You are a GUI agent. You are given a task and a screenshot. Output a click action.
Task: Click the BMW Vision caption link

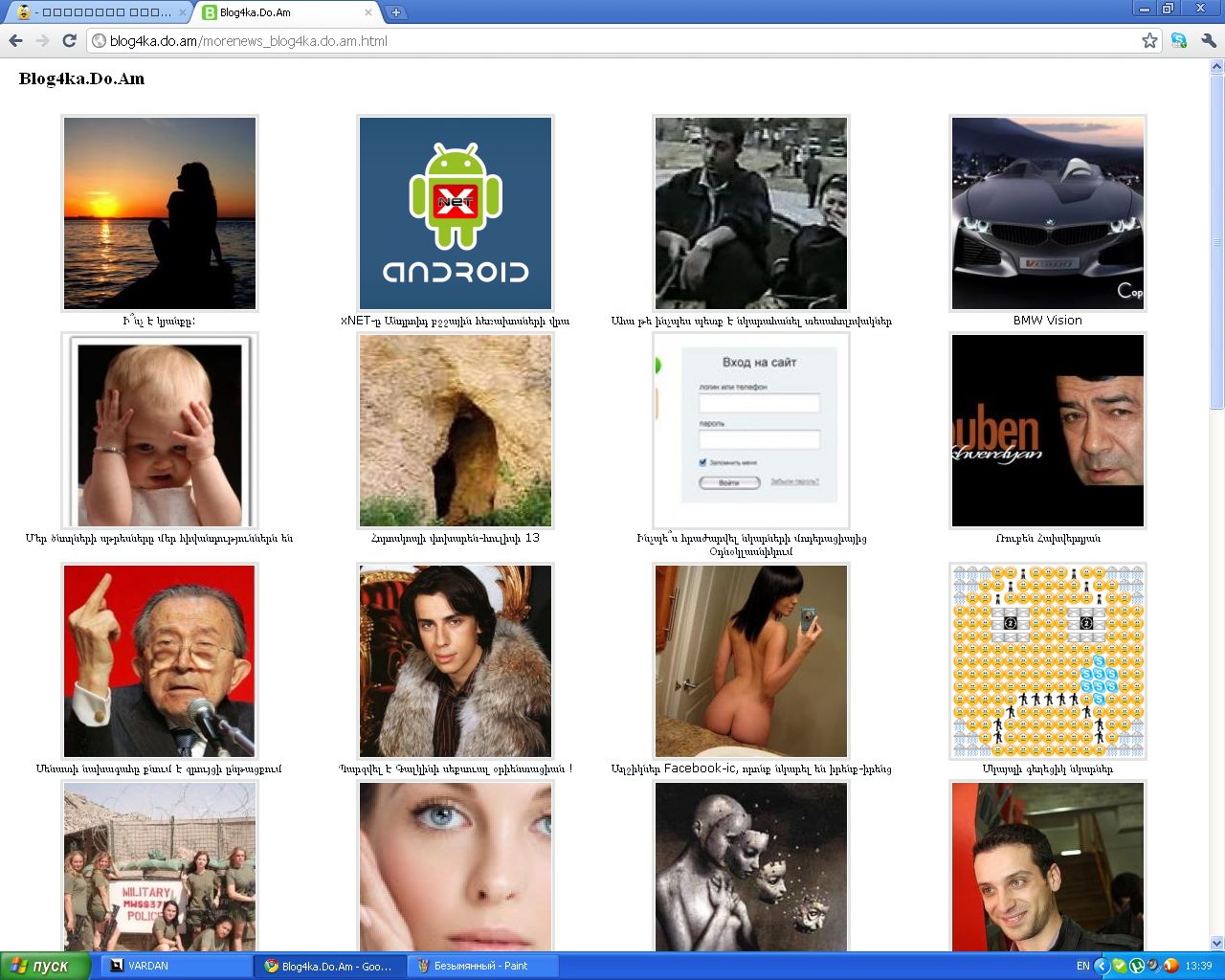tap(1048, 321)
